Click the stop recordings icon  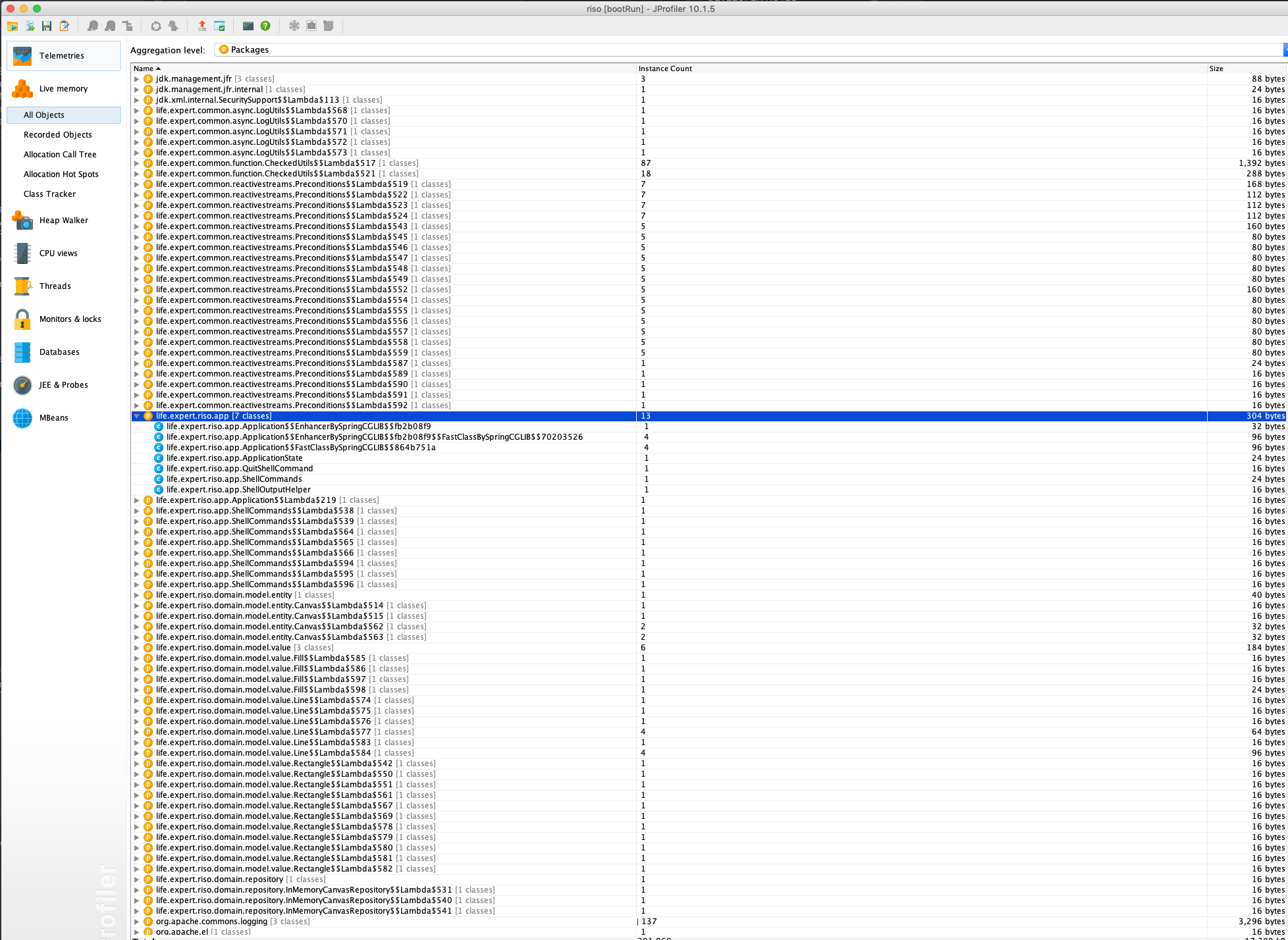(110, 26)
